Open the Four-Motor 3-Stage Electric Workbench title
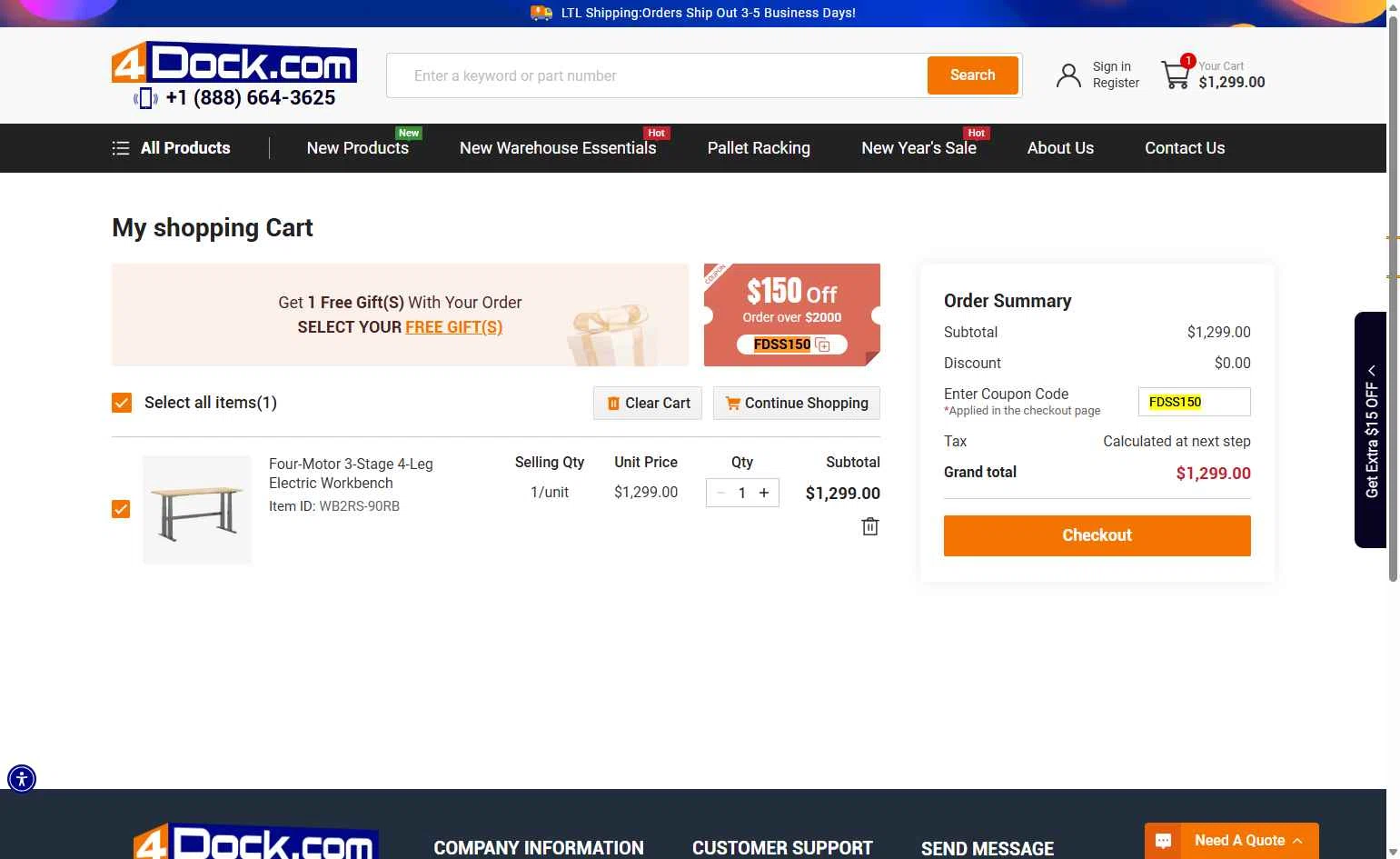The image size is (1400, 859). click(351, 474)
